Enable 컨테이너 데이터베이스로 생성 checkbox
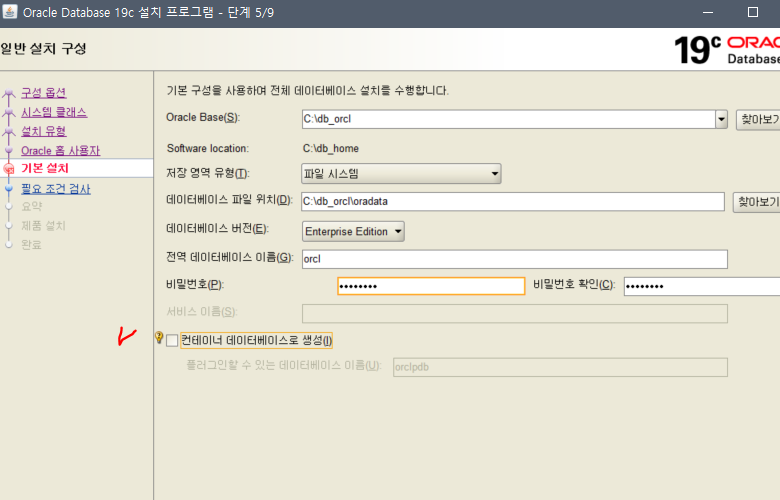 (172, 340)
